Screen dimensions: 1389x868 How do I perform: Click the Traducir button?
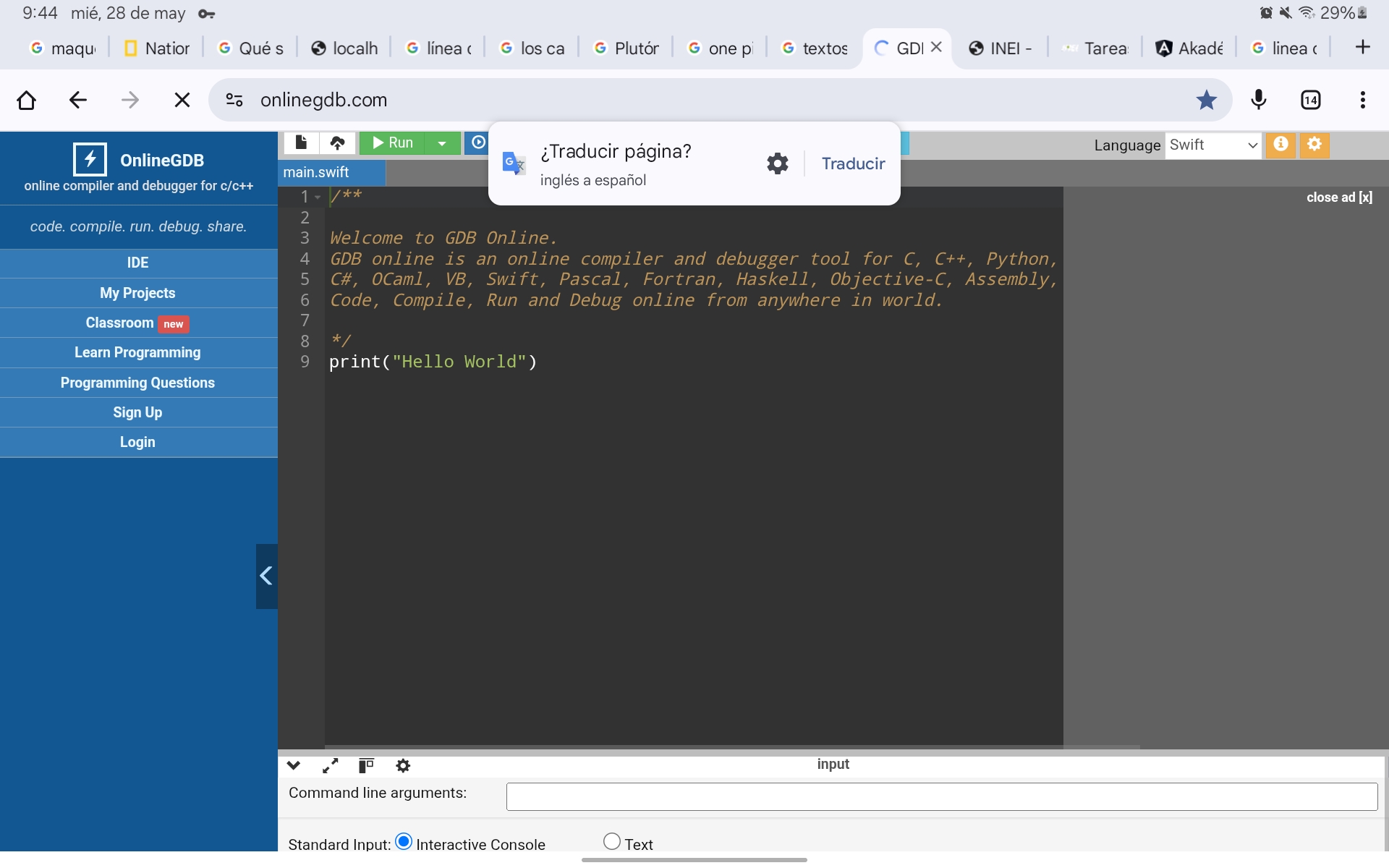(x=853, y=163)
